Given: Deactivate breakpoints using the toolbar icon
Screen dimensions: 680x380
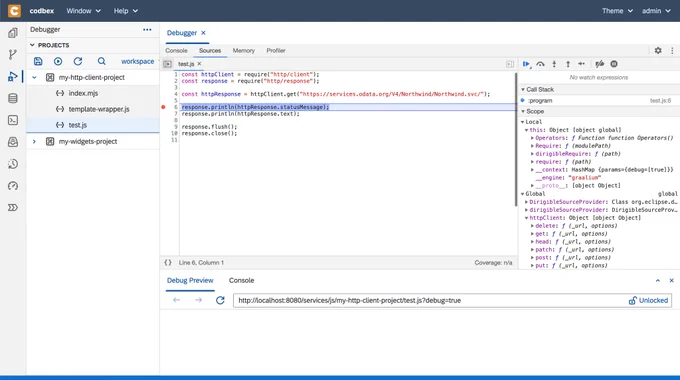Looking at the screenshot, I should [600, 64].
